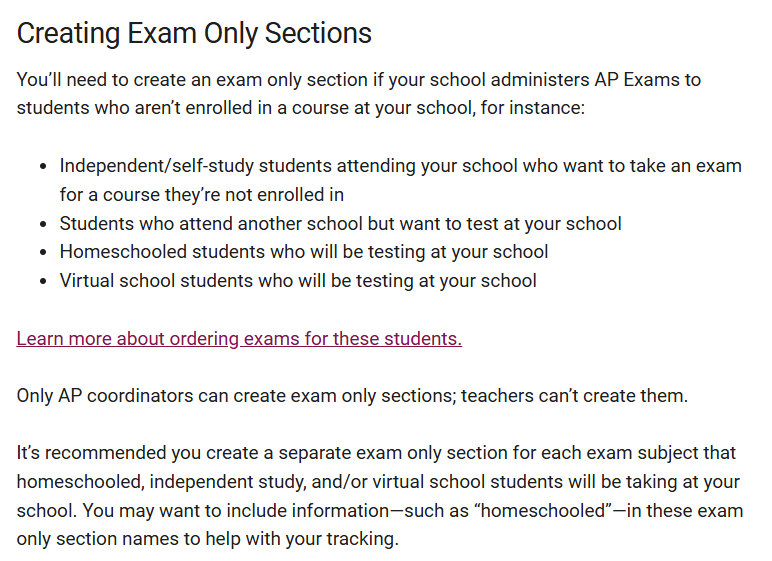Screen dimensions: 772x561
Task: Select the Independent/self-study students list item
Action: (400, 180)
